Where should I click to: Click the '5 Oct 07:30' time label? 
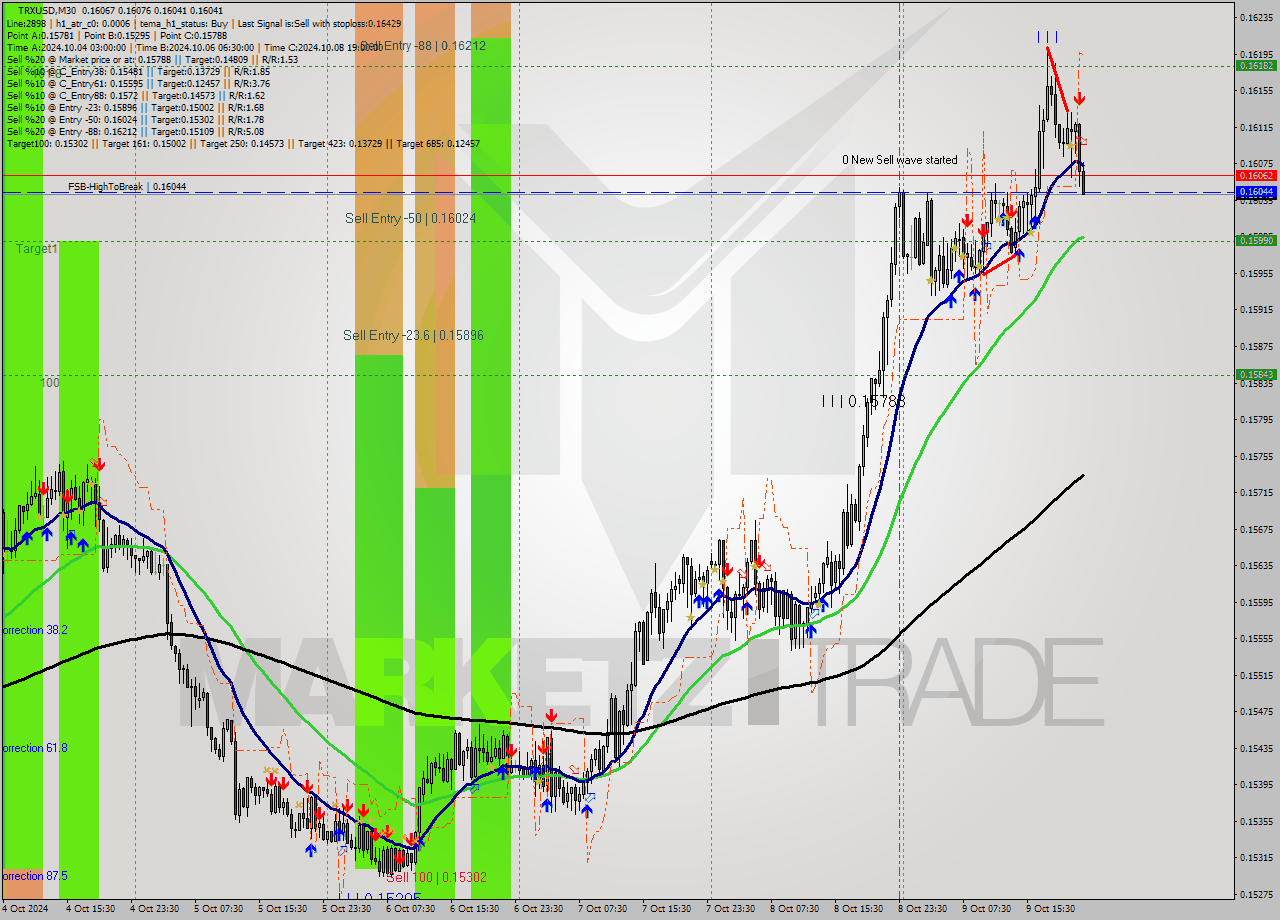pyautogui.click(x=218, y=909)
